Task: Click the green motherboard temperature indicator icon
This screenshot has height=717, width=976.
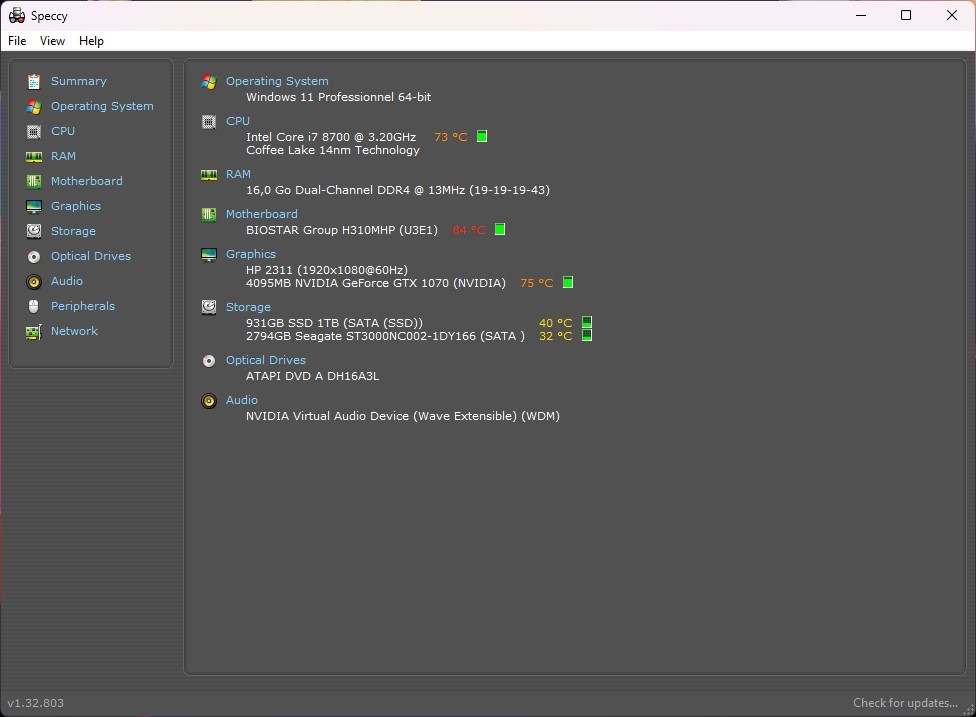Action: [500, 229]
